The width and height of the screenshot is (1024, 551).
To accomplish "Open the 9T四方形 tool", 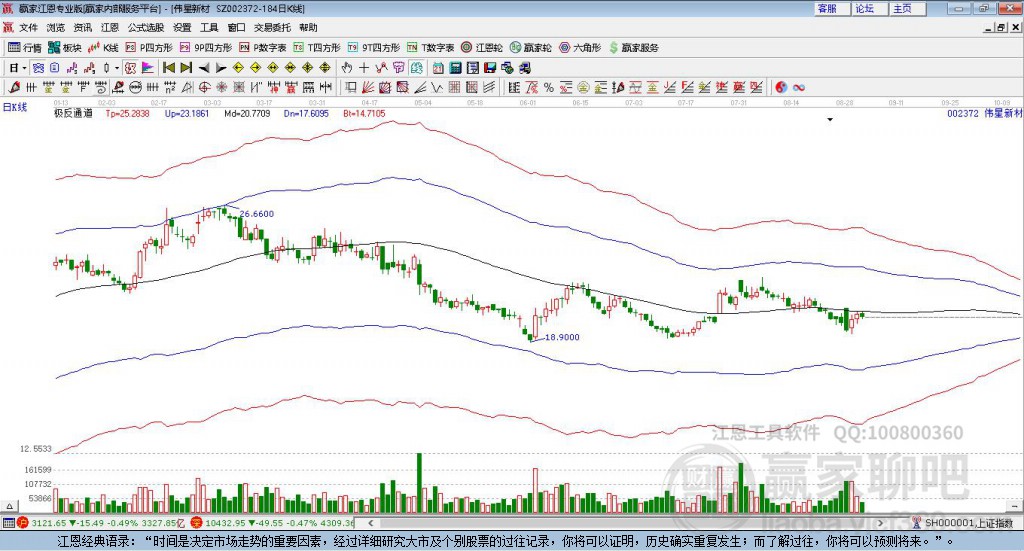I will pyautogui.click(x=374, y=48).
